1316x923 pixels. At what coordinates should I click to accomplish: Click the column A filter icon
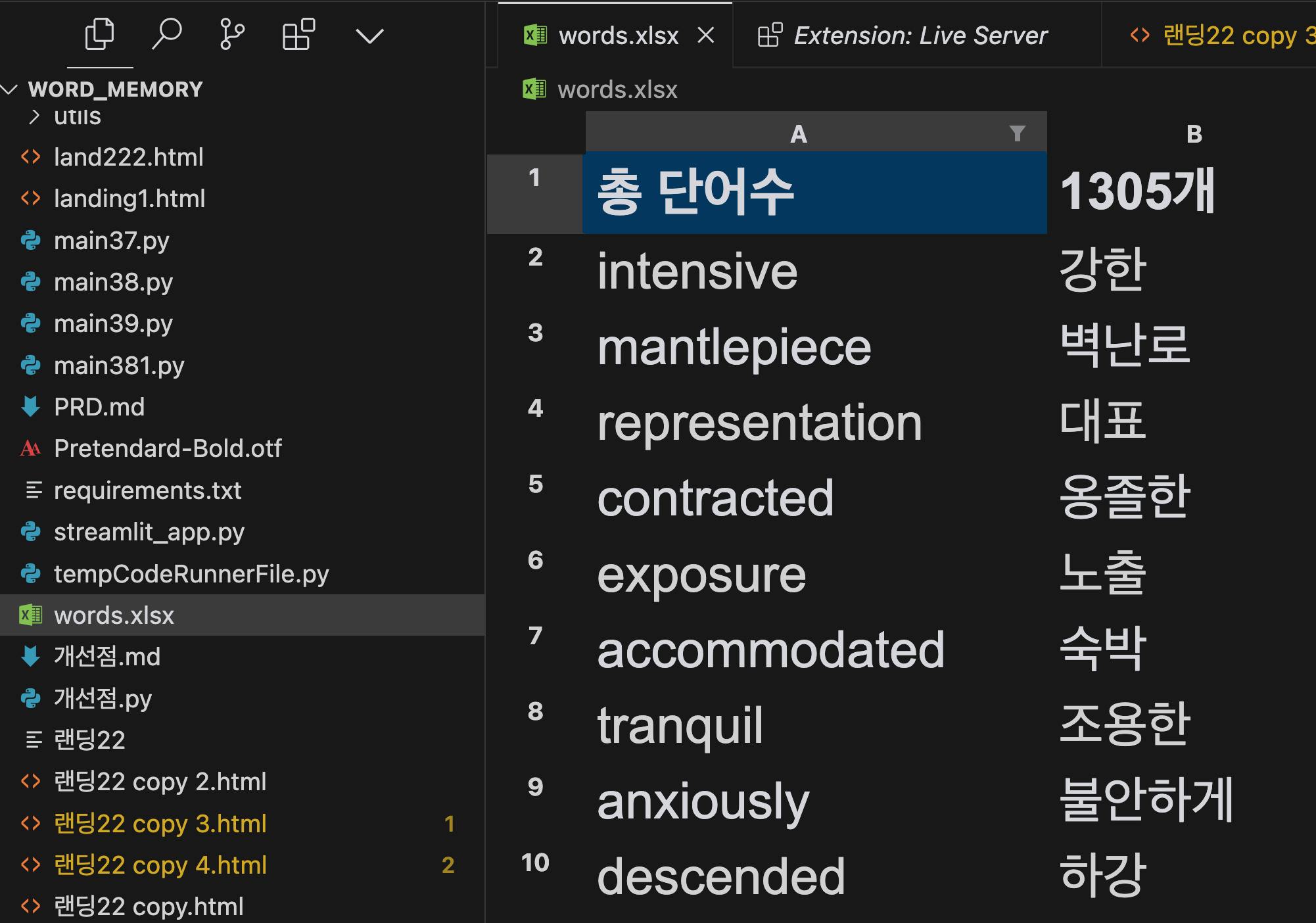click(1017, 134)
